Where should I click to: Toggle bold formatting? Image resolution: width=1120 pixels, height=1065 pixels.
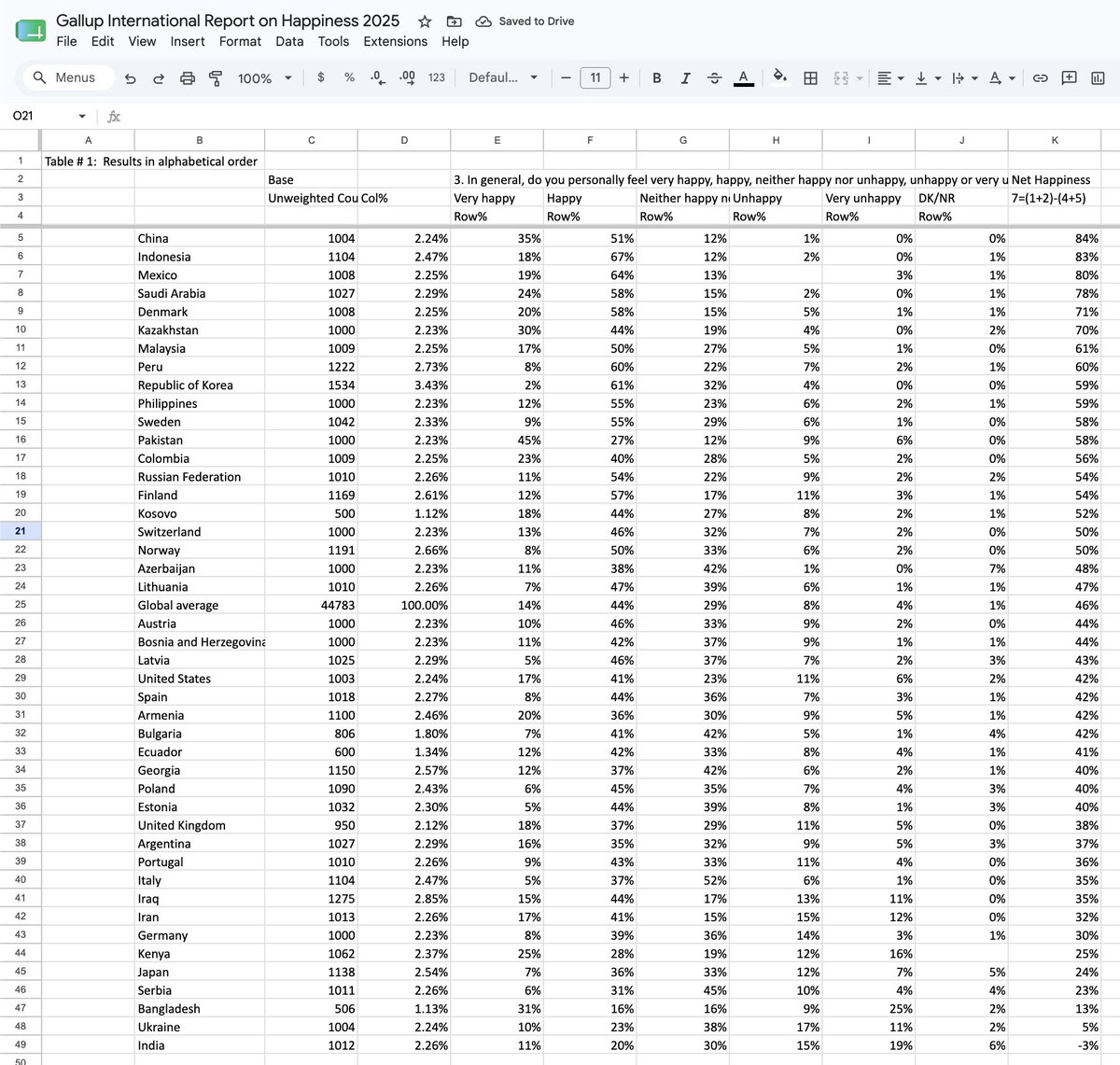click(x=657, y=78)
